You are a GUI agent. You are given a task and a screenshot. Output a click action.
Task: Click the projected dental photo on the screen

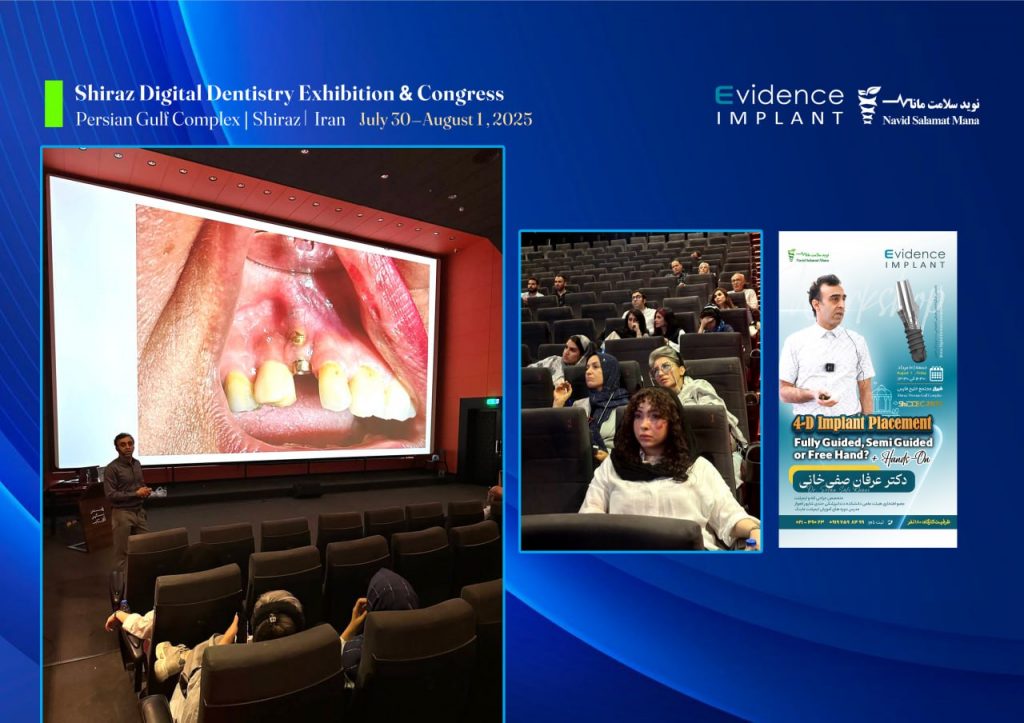coord(285,331)
